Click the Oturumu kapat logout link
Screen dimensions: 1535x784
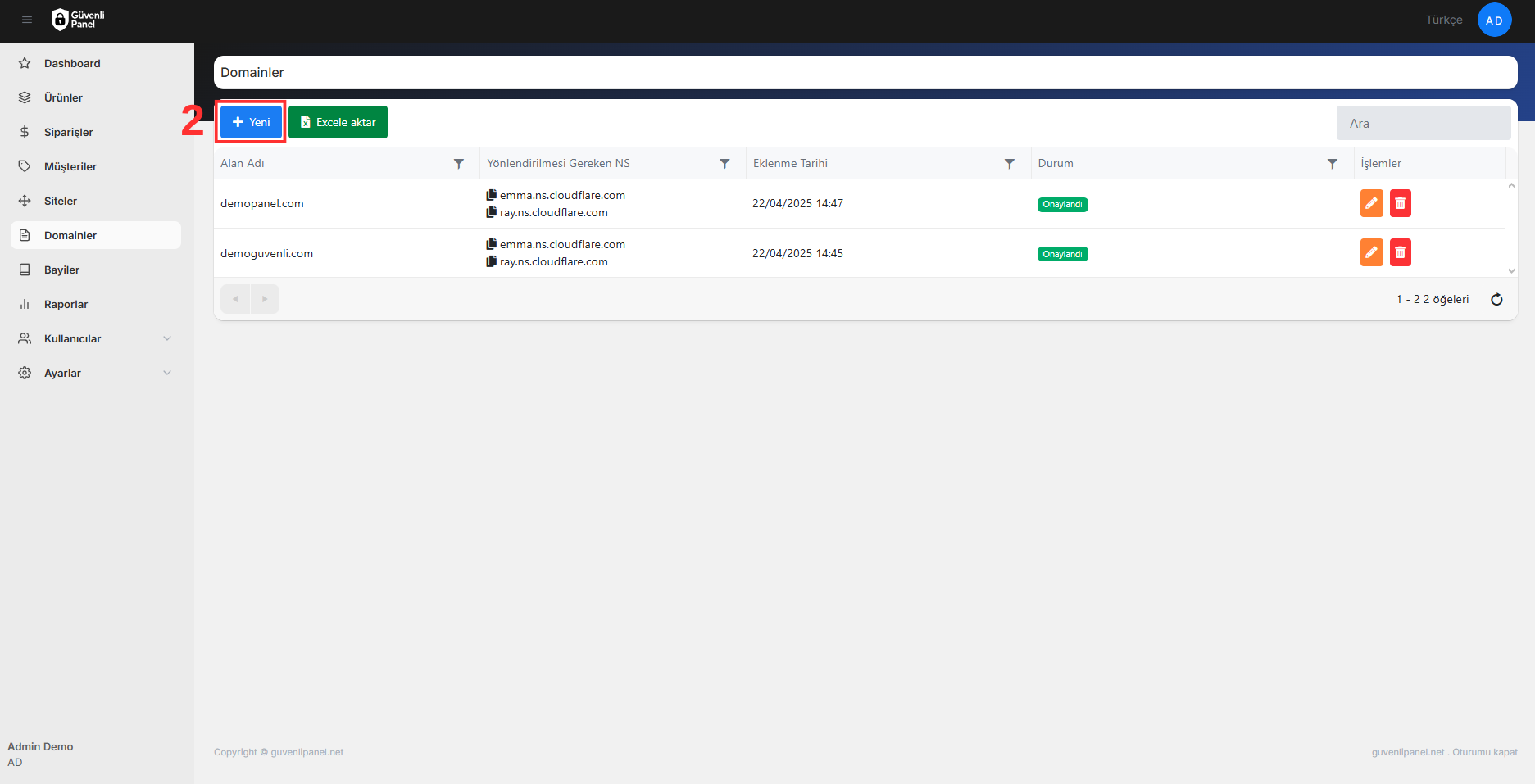(1484, 752)
